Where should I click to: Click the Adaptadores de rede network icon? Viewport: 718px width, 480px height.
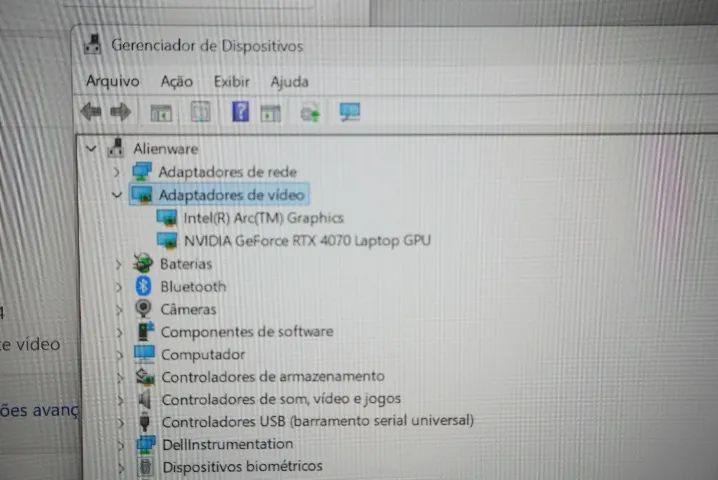[x=142, y=171]
